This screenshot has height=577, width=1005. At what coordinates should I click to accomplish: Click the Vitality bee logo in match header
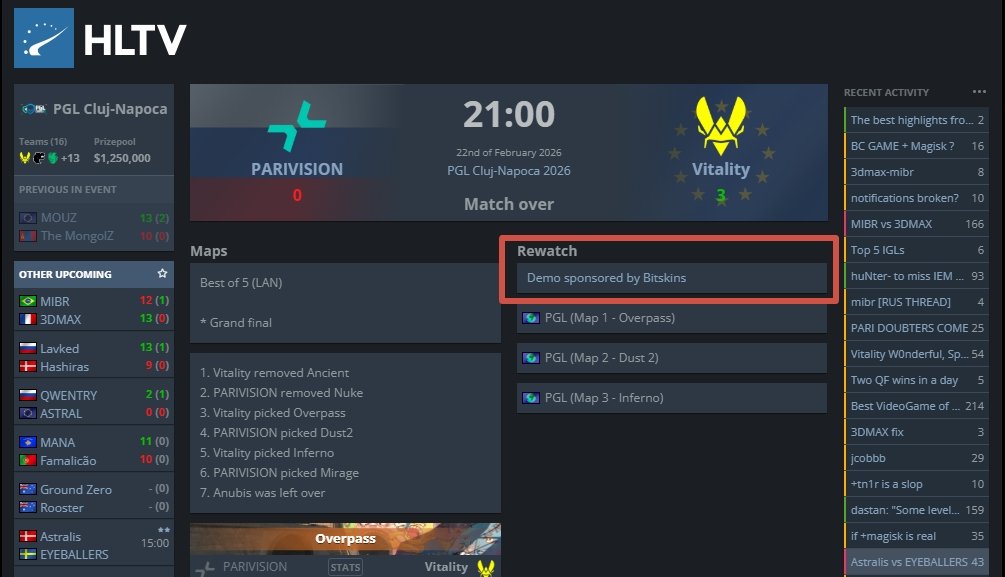coord(721,126)
